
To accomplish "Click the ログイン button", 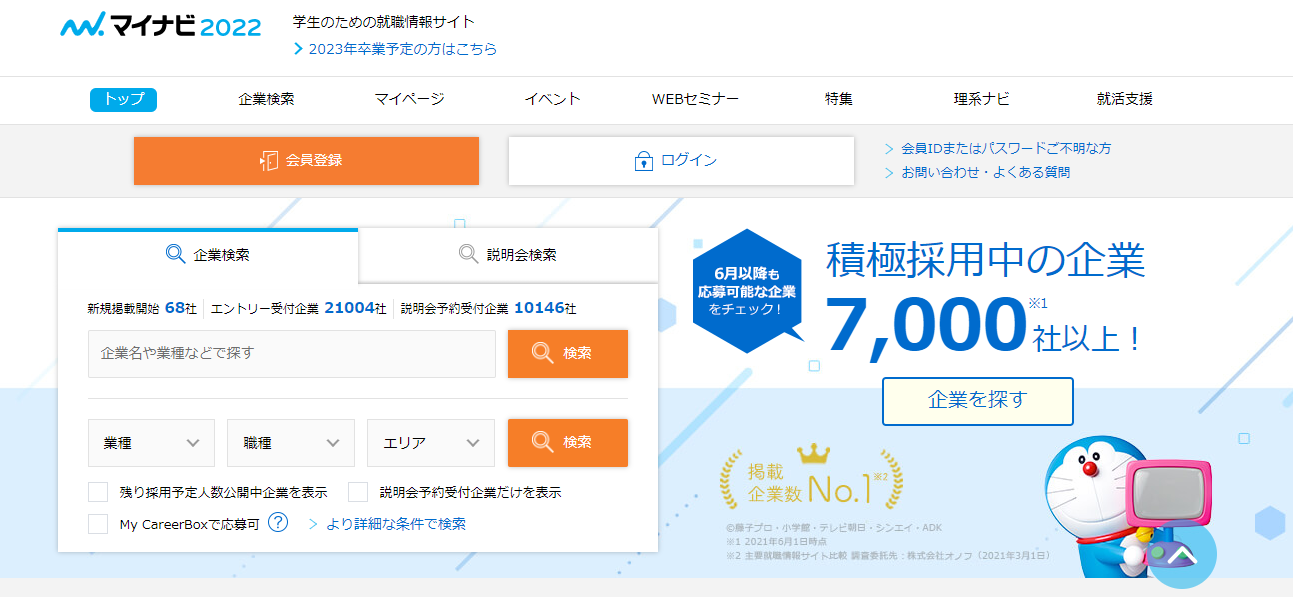I will (681, 161).
